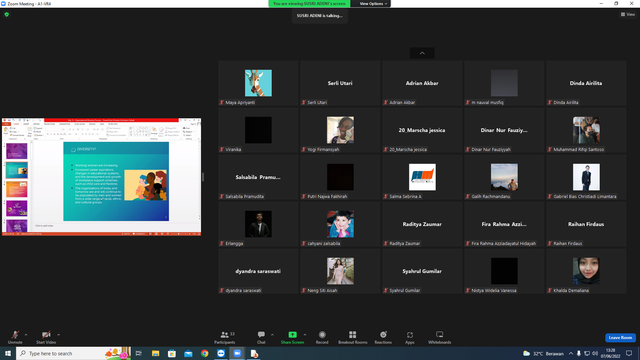Select Muhammad Rifqi Santoso's tile
Viewport: 640px width, 360px height.
click(586, 130)
